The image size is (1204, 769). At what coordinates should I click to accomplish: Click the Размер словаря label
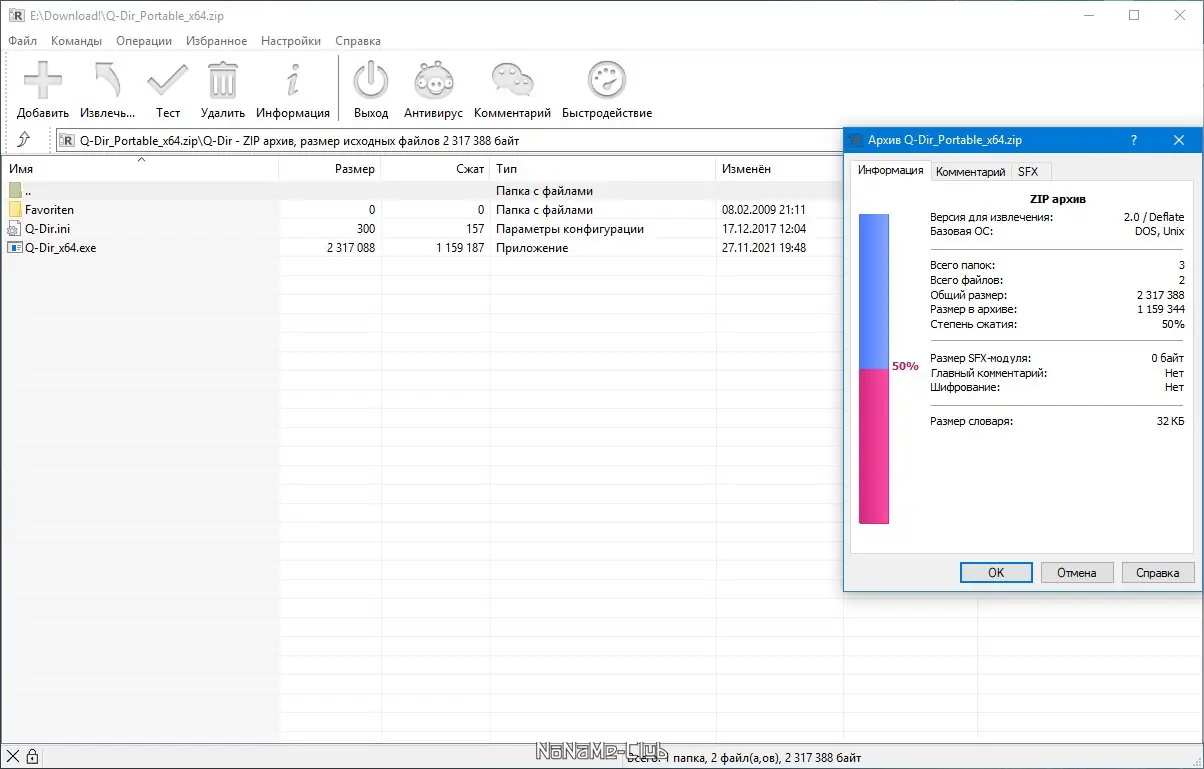(x=971, y=421)
